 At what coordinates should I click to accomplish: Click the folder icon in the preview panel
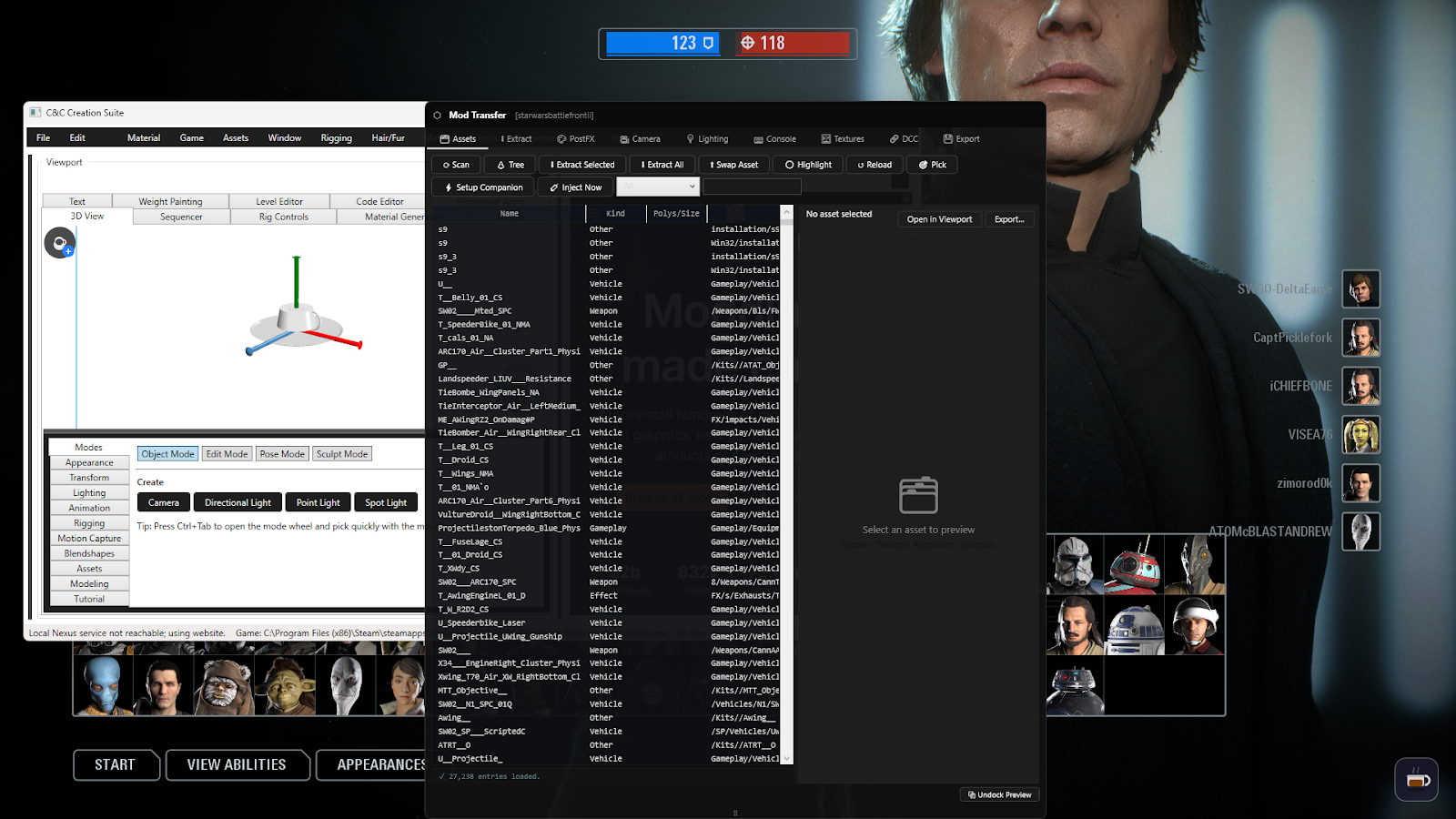tap(918, 494)
